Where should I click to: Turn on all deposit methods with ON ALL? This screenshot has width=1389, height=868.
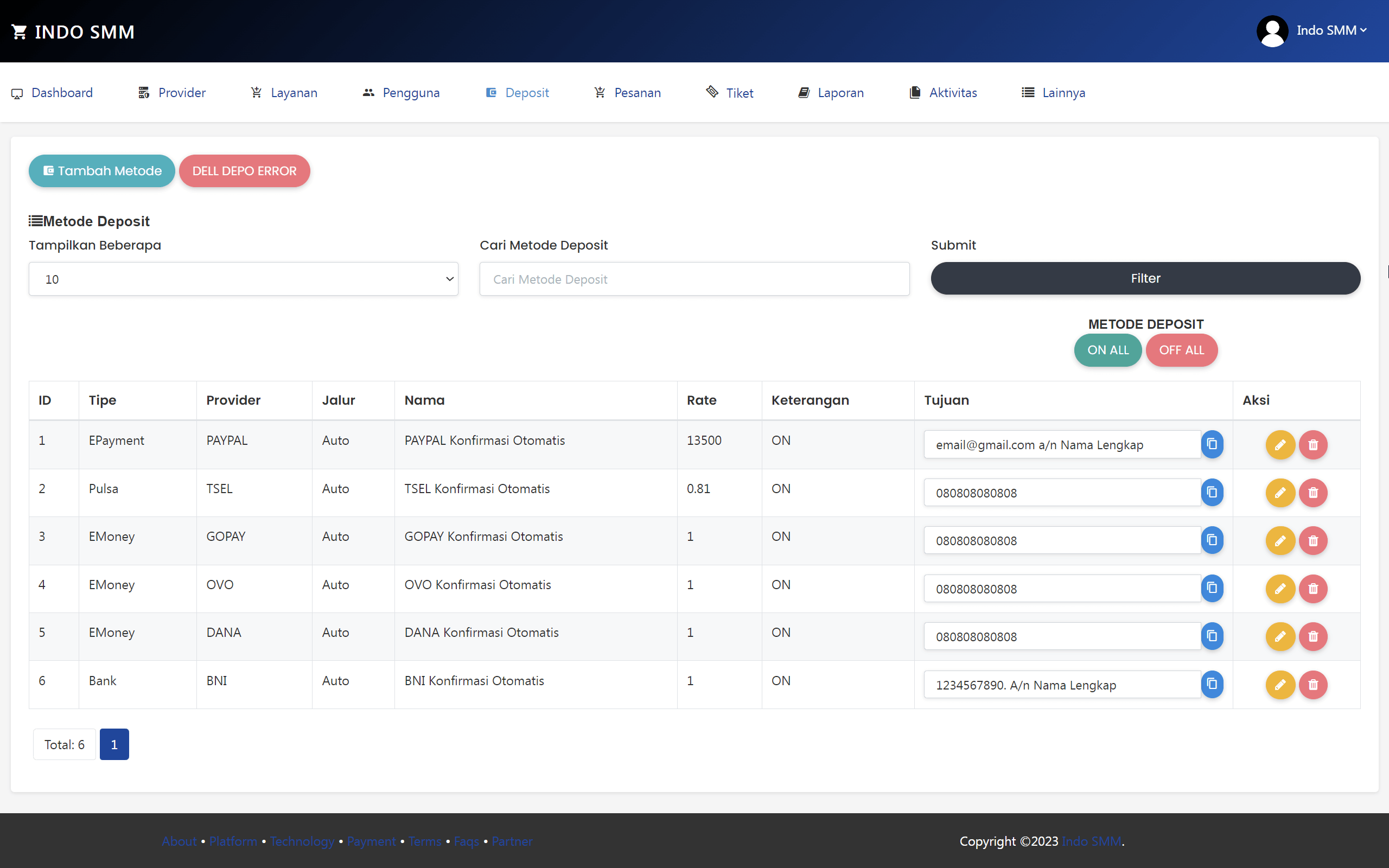pos(1107,350)
